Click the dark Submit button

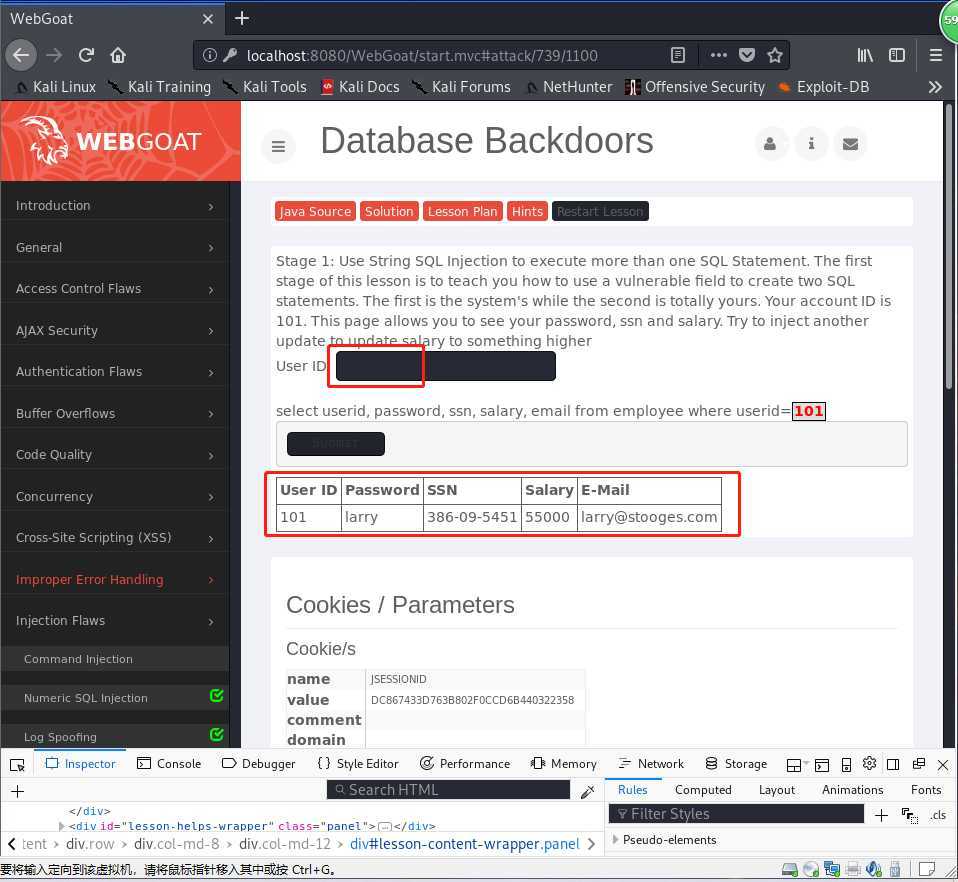click(336, 444)
